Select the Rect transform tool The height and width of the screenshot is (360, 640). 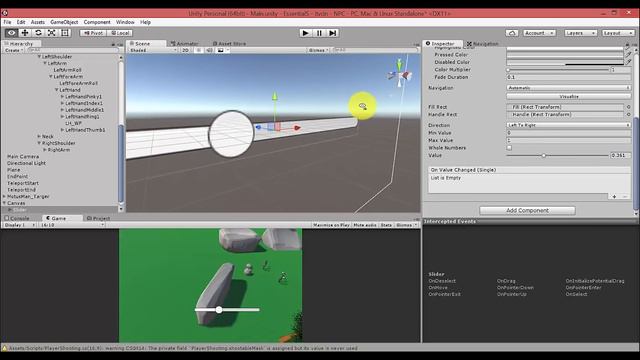click(65, 33)
